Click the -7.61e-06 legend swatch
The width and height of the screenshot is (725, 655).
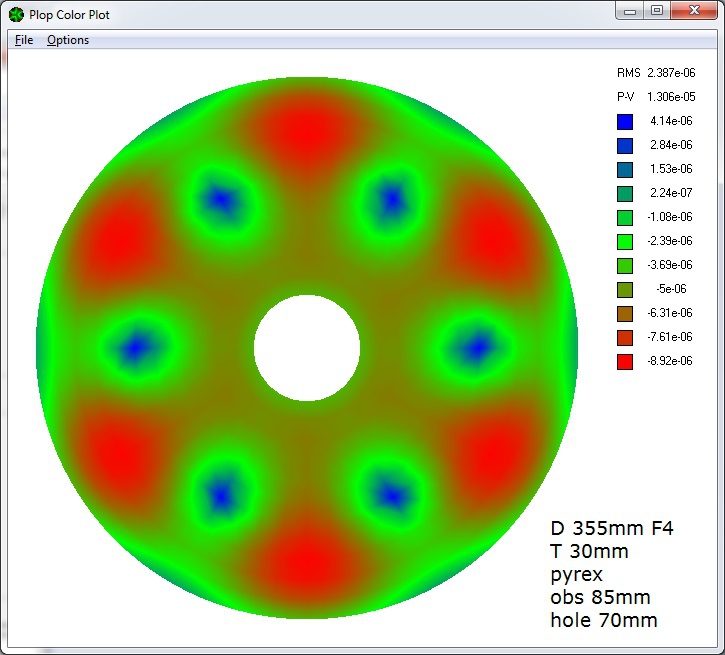625,338
